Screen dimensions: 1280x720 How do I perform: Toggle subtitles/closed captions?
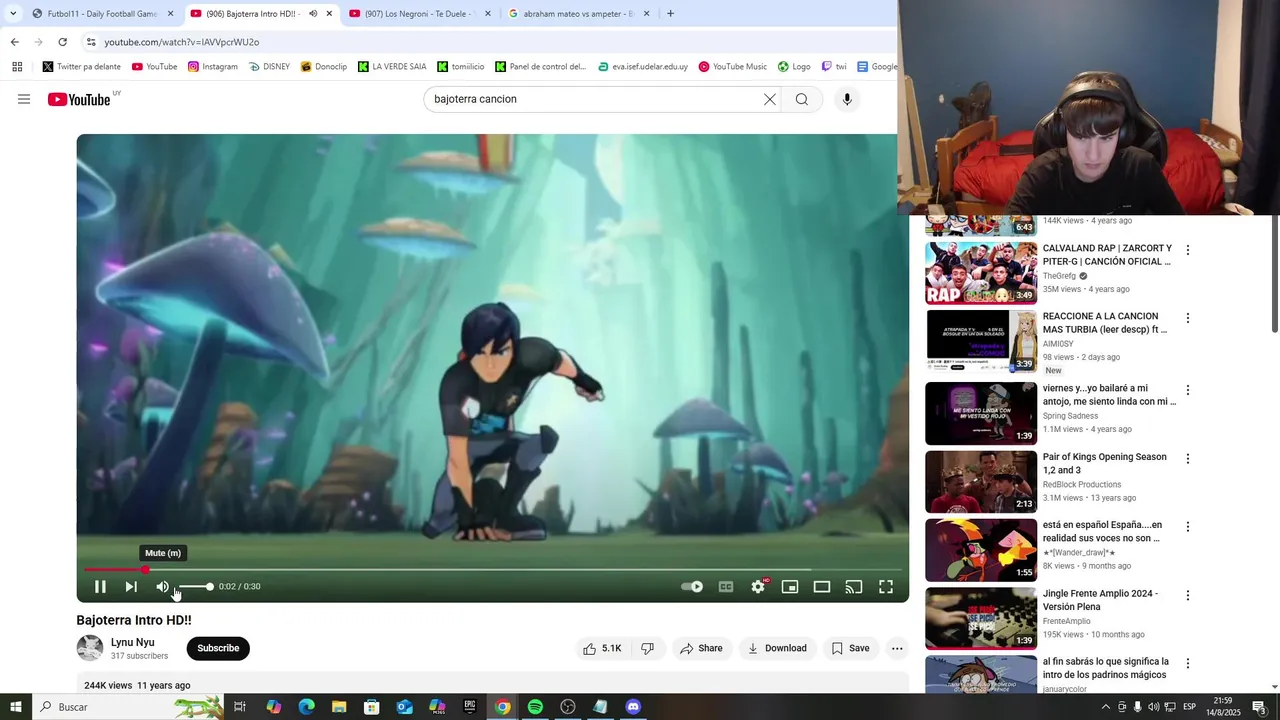point(726,587)
